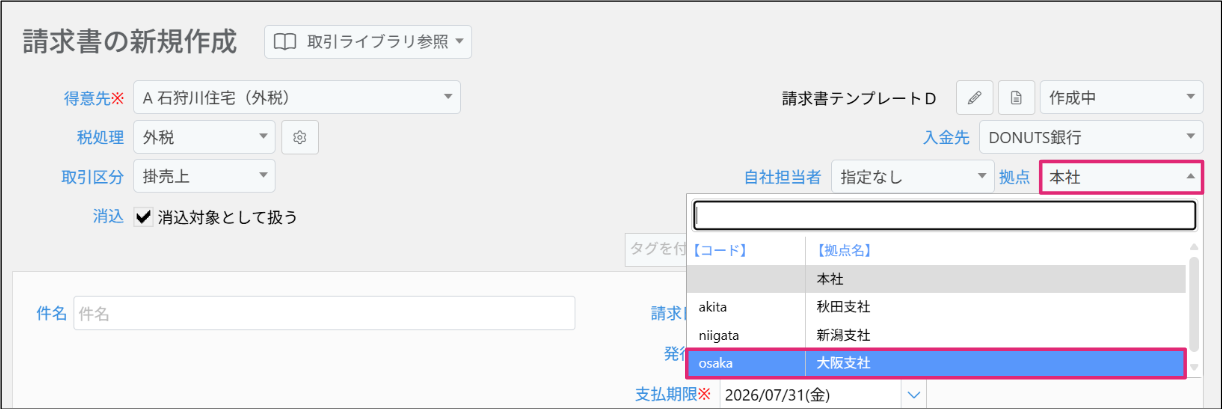Open tax settings gear icon
This screenshot has height=409, width=1222.
[299, 137]
